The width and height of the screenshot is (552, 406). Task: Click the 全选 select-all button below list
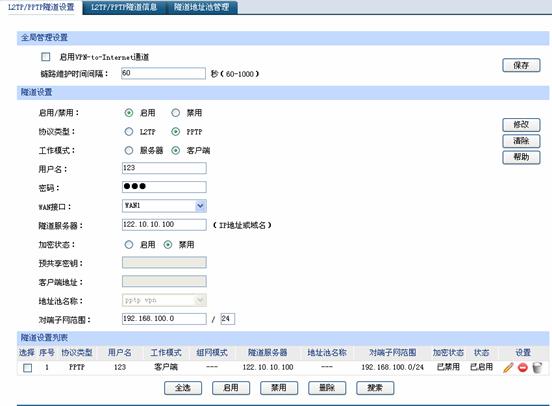pyautogui.click(x=183, y=388)
